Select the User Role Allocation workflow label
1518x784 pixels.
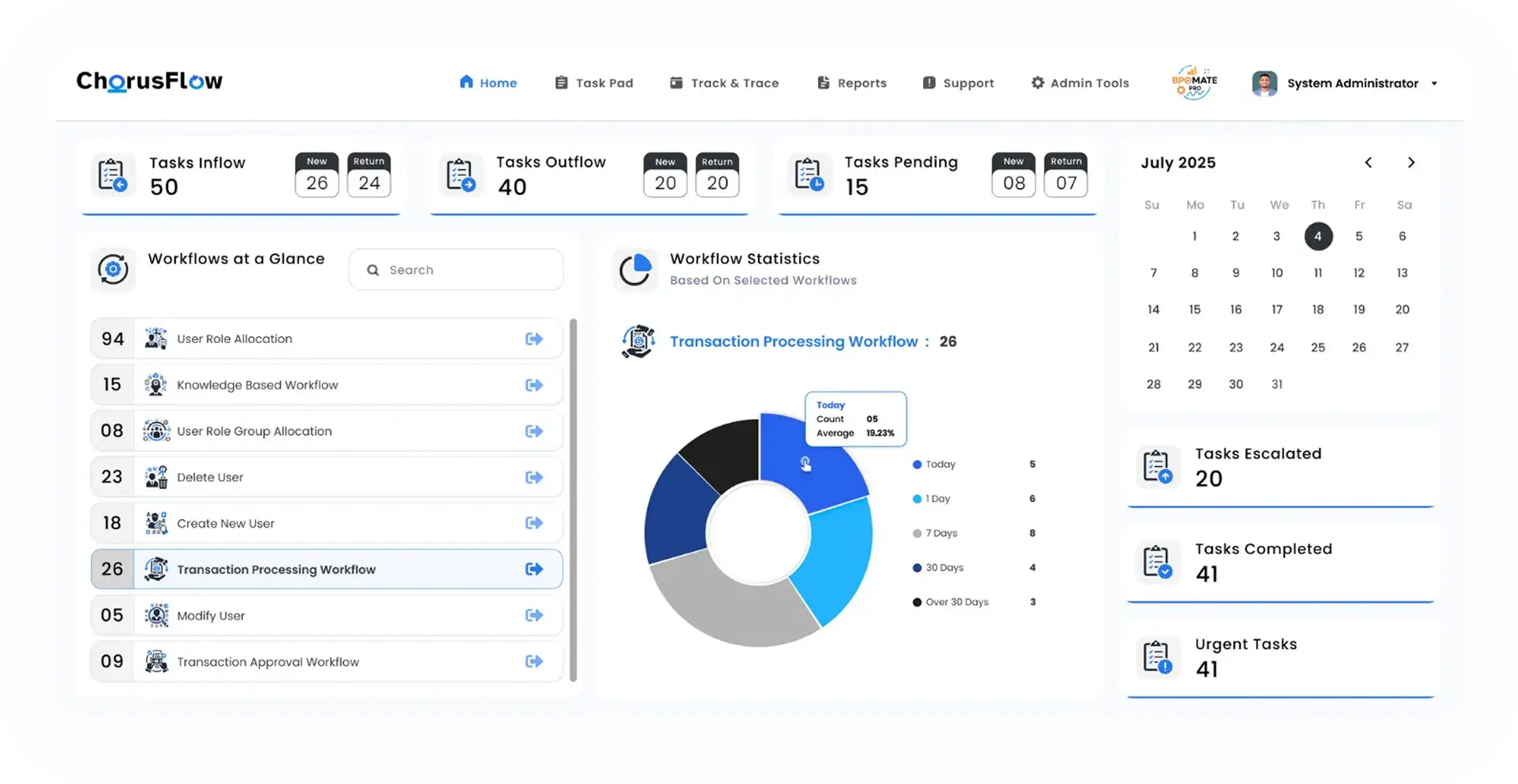[x=234, y=339]
